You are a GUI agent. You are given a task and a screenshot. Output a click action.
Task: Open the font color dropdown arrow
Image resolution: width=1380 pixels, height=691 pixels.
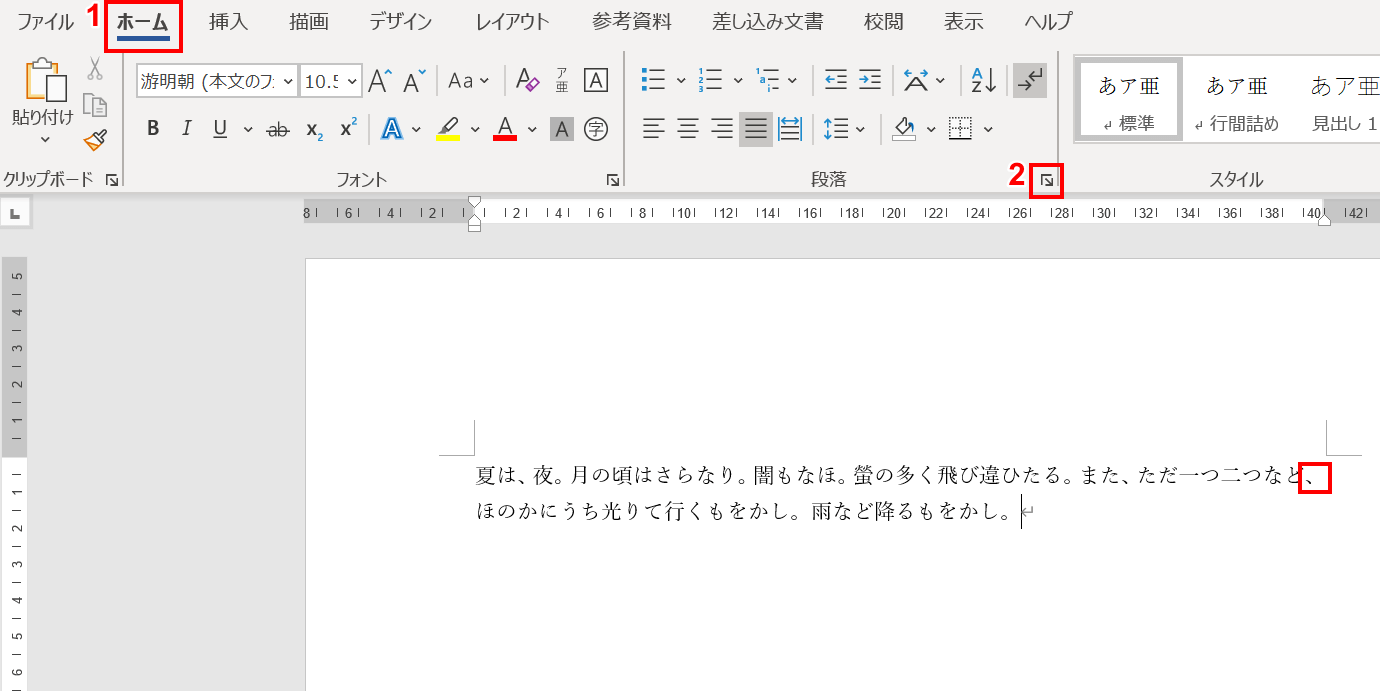[x=532, y=129]
